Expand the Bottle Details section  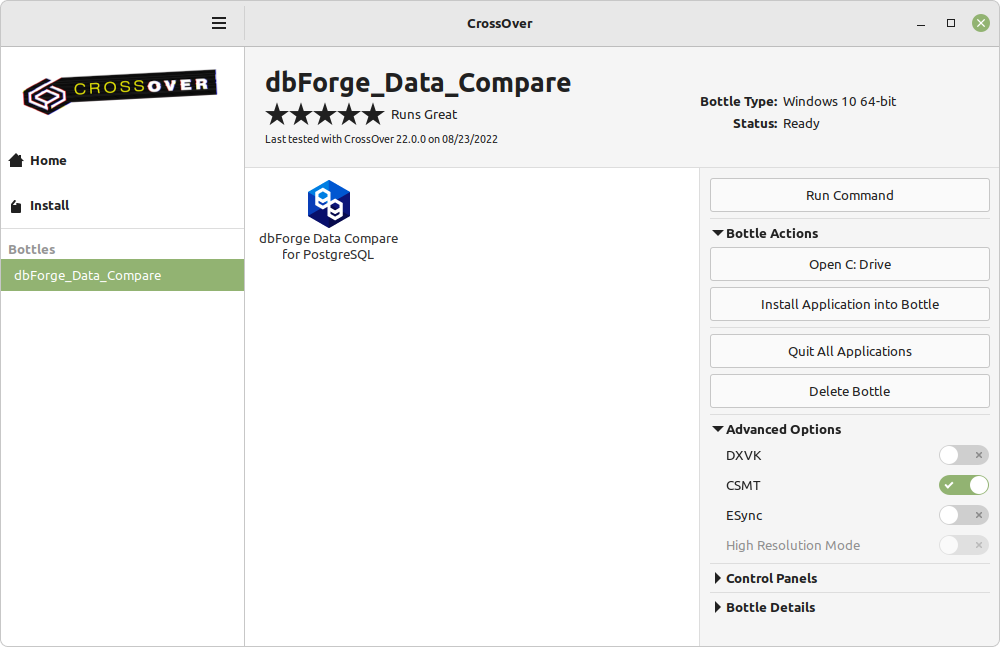click(x=763, y=607)
